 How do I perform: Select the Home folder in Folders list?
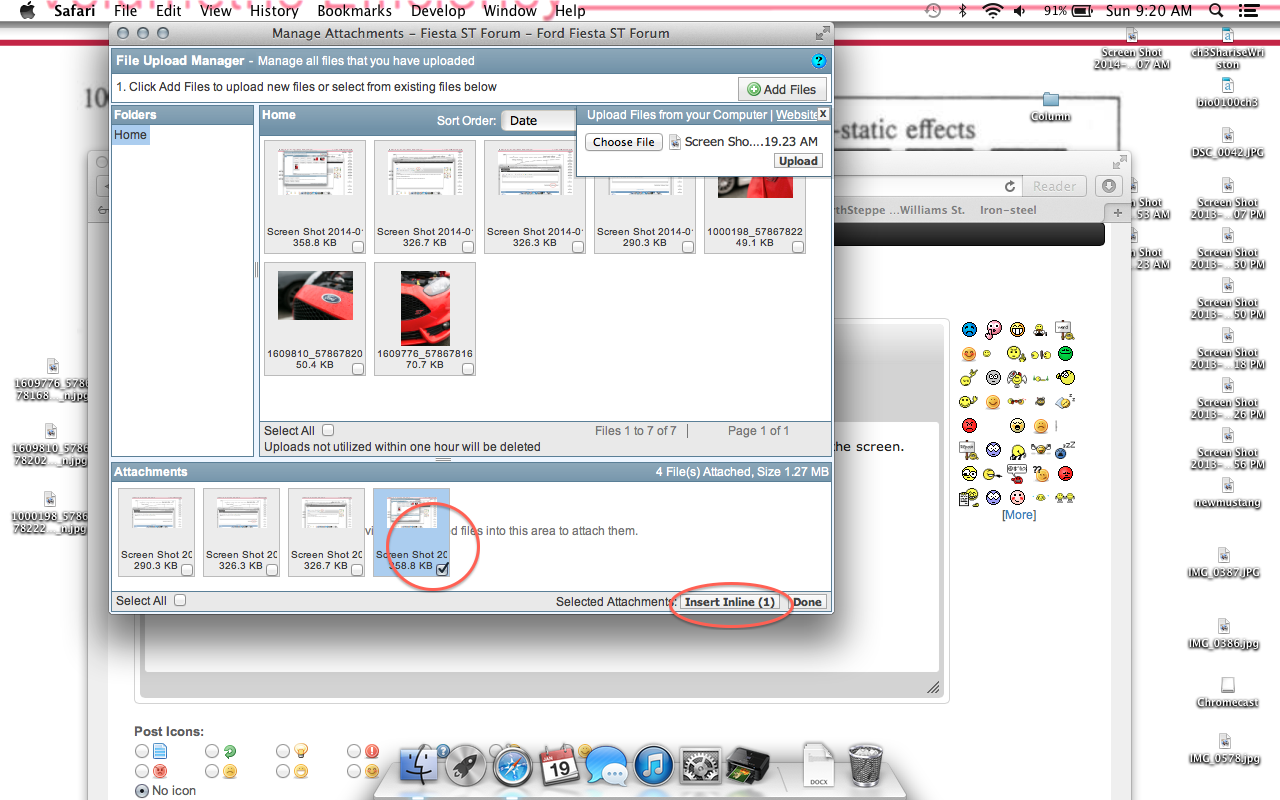(x=130, y=135)
